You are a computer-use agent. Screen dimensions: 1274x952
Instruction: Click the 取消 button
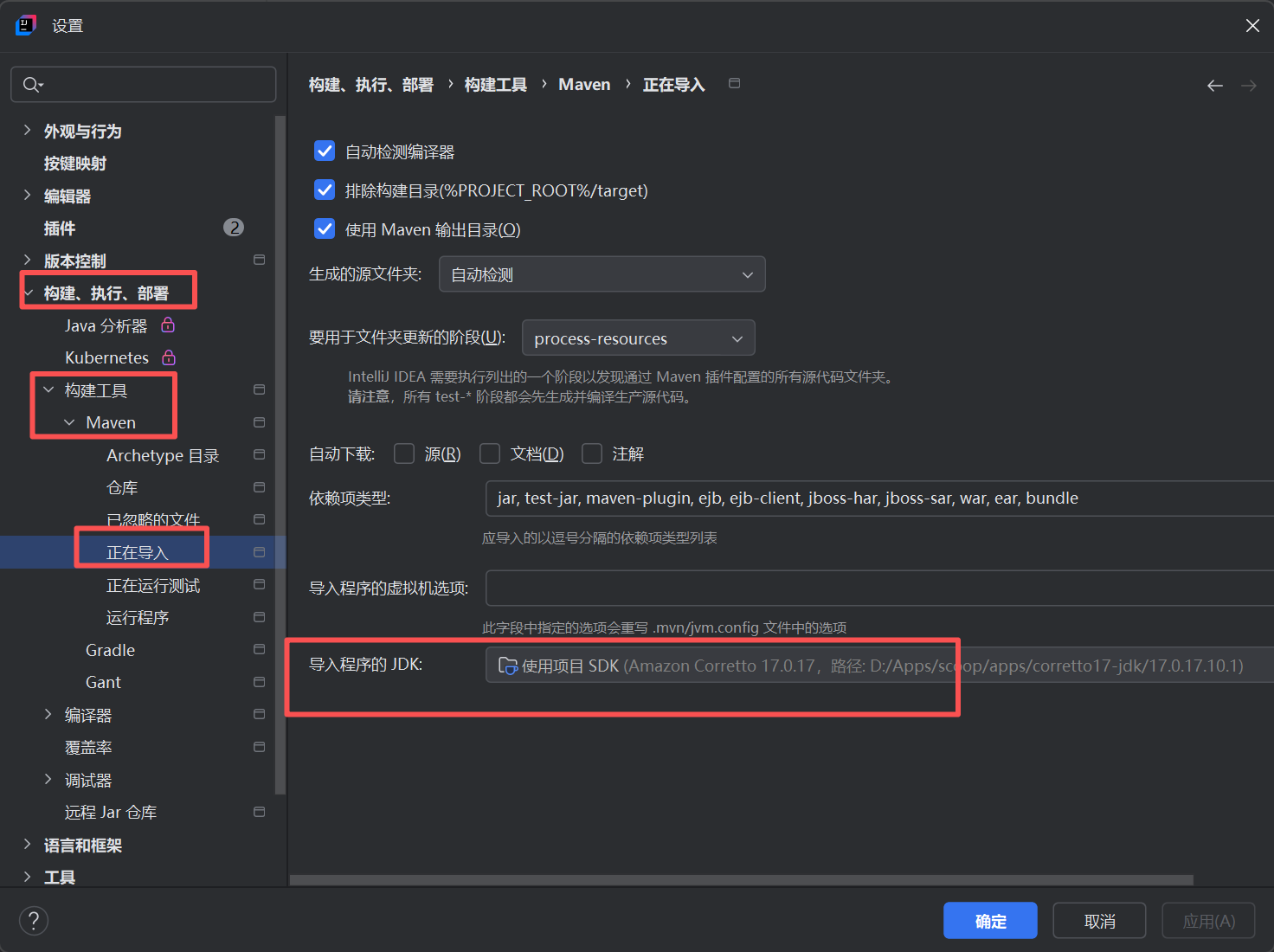[x=1099, y=921]
